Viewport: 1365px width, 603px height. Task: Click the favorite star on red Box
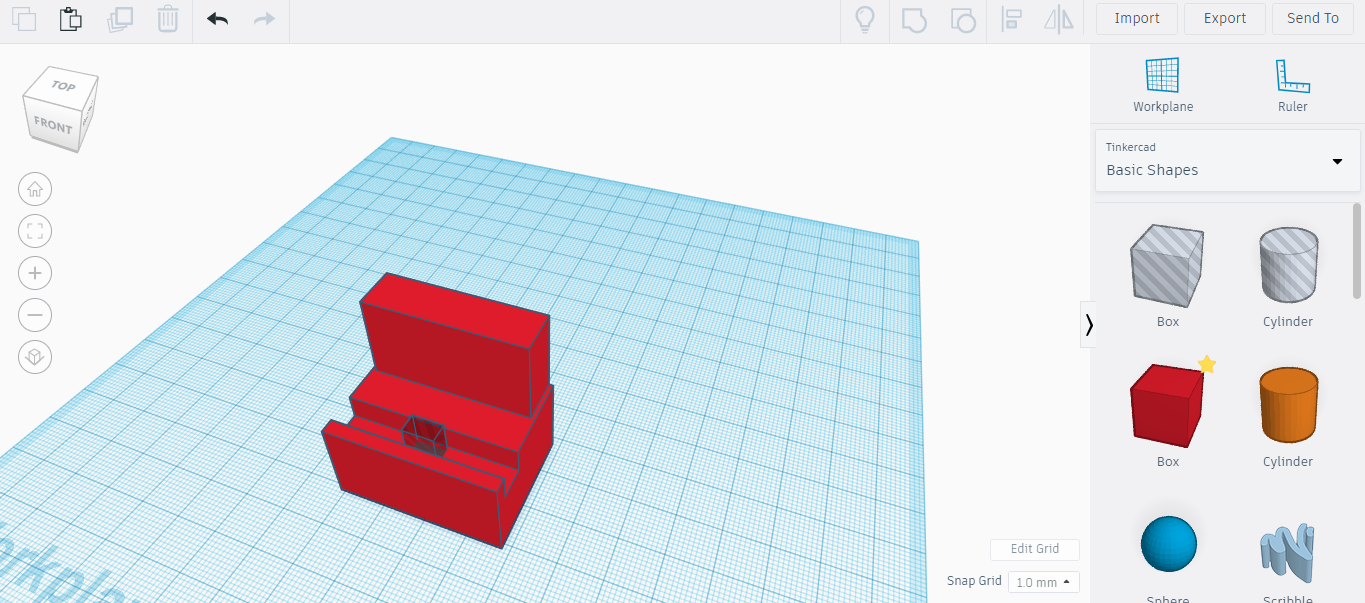[1207, 364]
